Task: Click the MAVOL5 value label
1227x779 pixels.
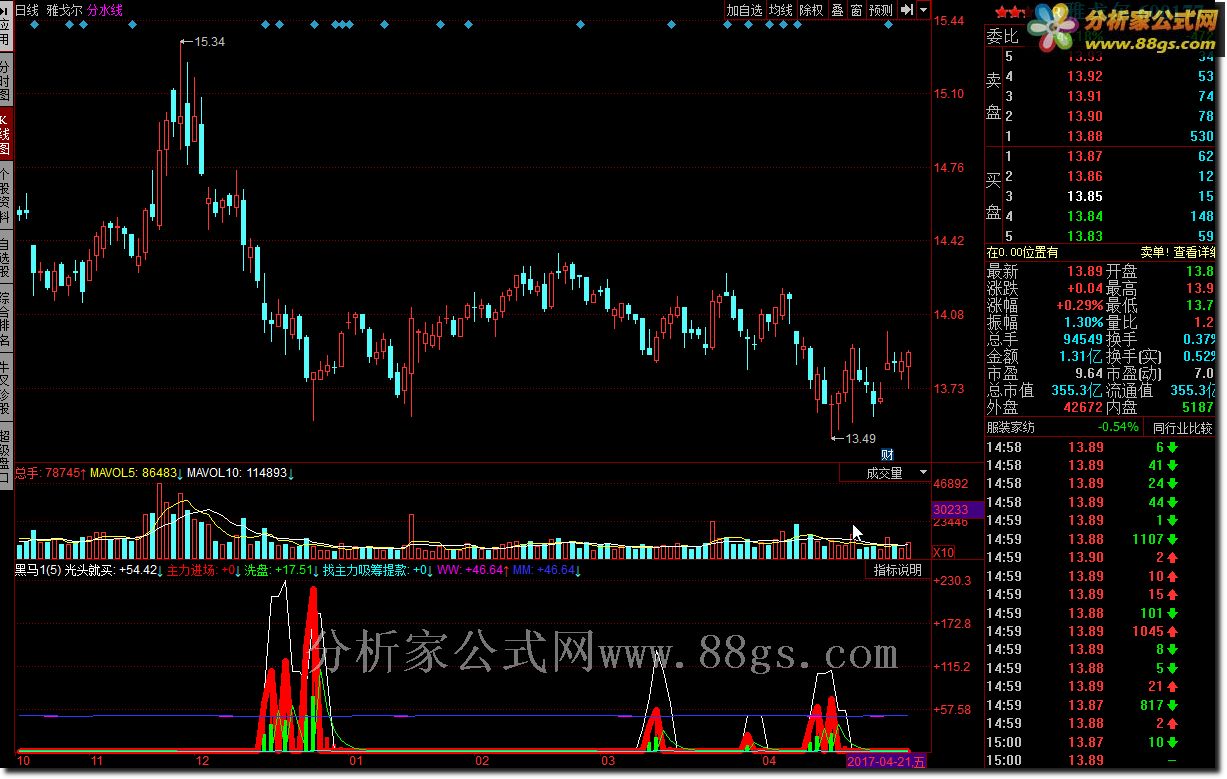Action: 135,473
